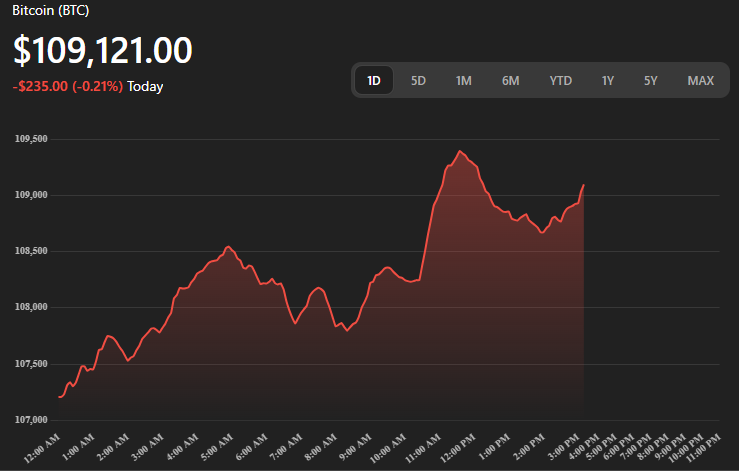739x471 pixels.
Task: Display the MAX price history
Action: (700, 80)
